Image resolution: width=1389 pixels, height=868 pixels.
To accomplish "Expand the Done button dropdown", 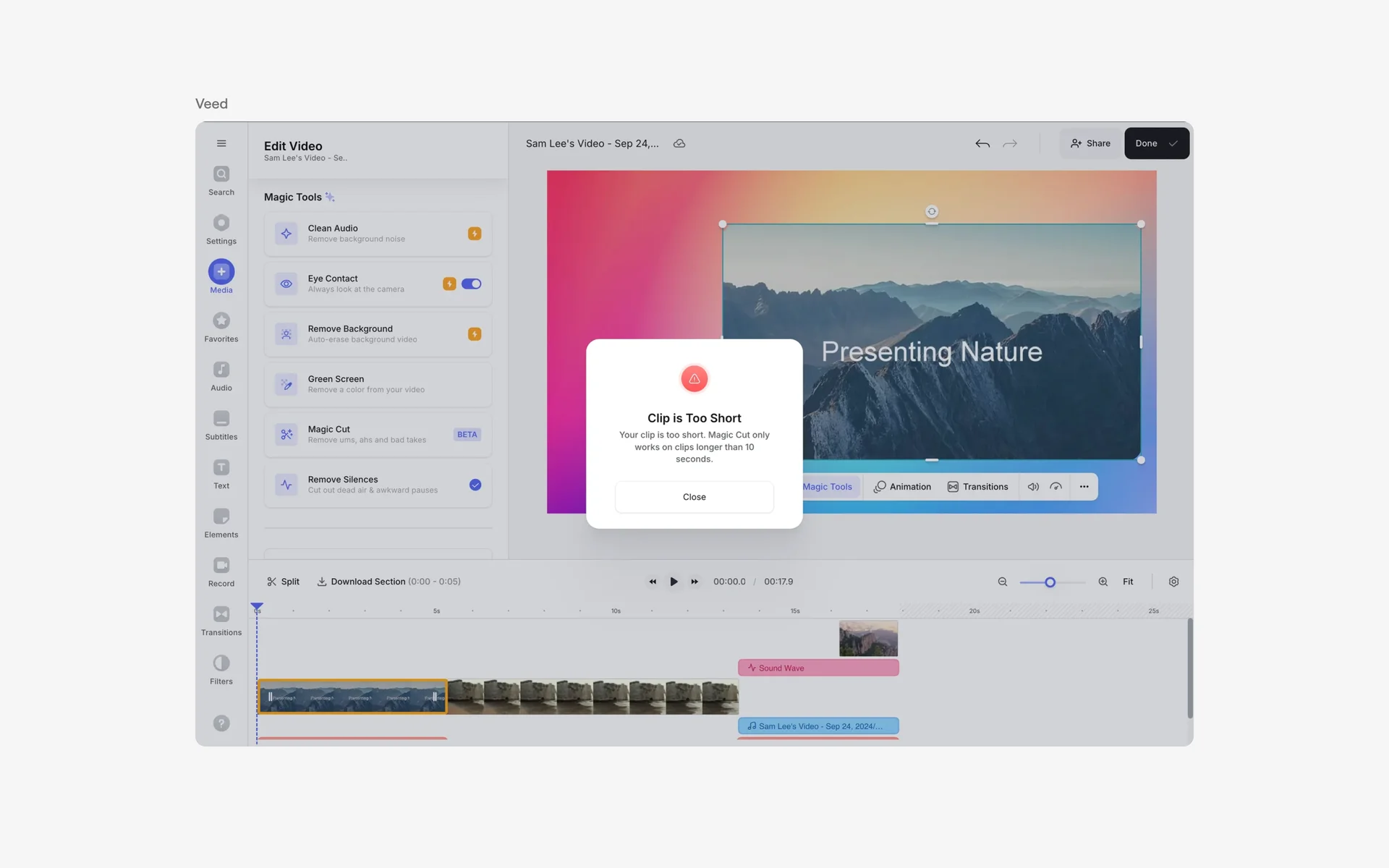I will 1173,143.
